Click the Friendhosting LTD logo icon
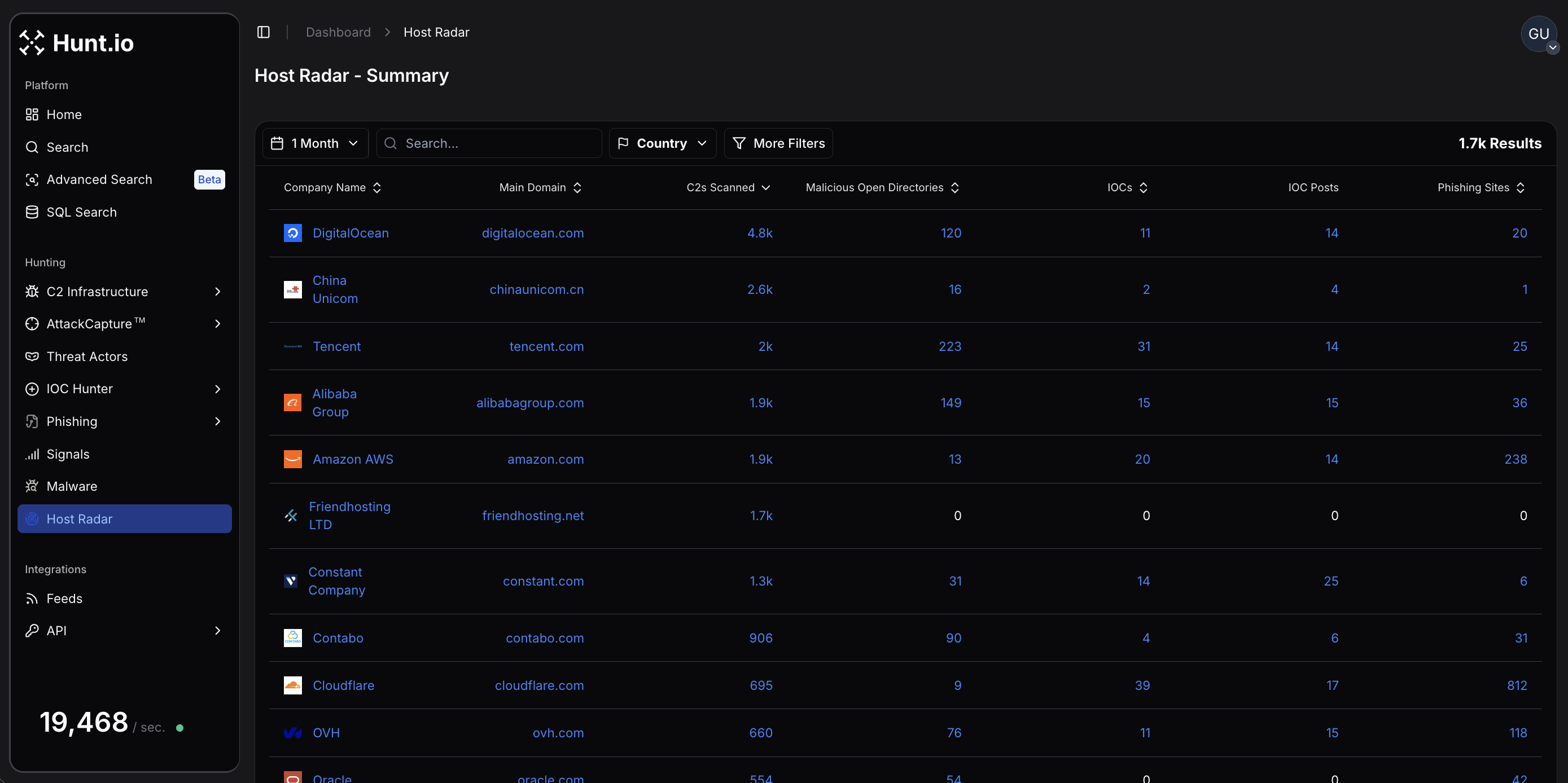Image resolution: width=1568 pixels, height=783 pixels. (291, 516)
